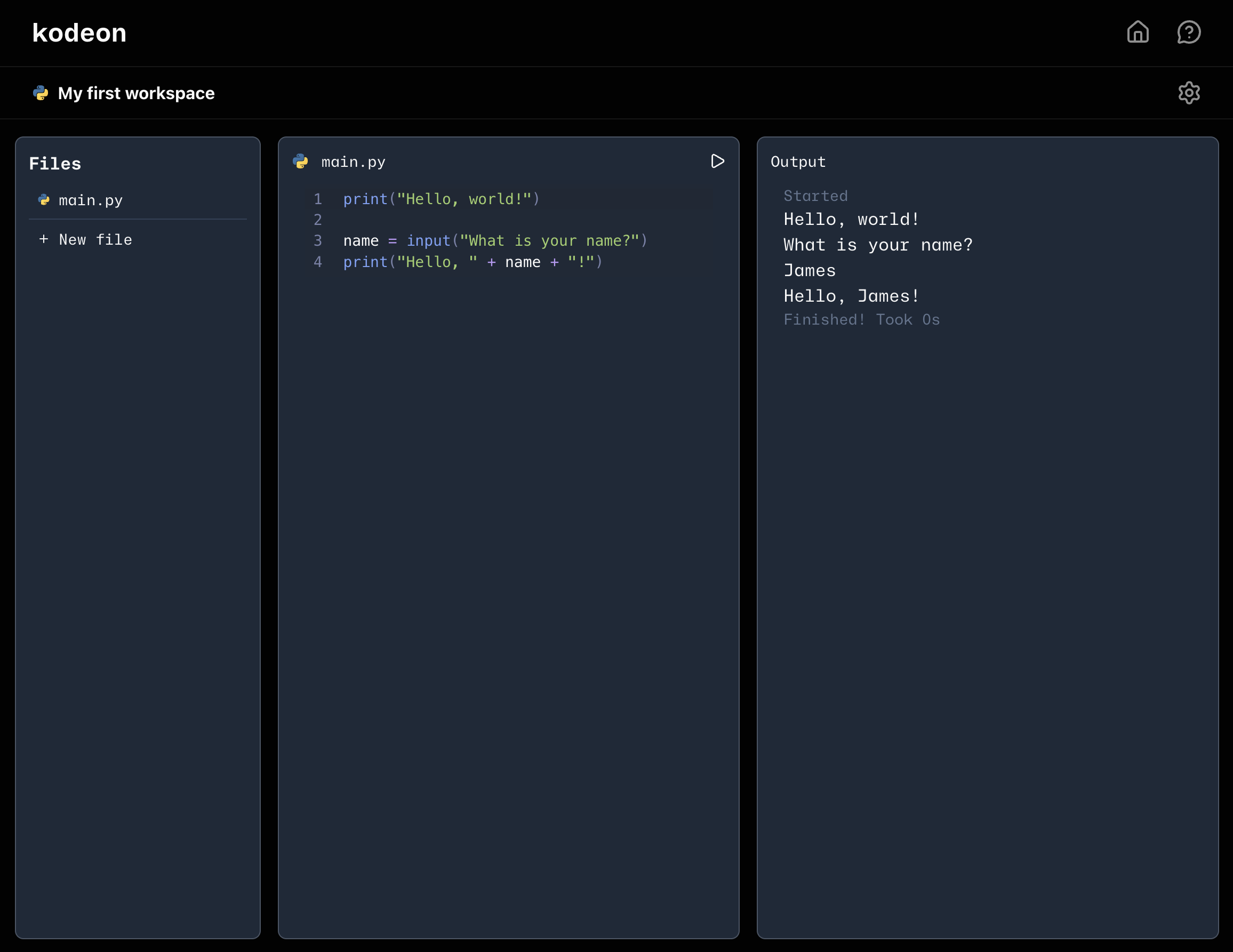1233x952 pixels.
Task: Open the help icon
Action: pyautogui.click(x=1189, y=32)
